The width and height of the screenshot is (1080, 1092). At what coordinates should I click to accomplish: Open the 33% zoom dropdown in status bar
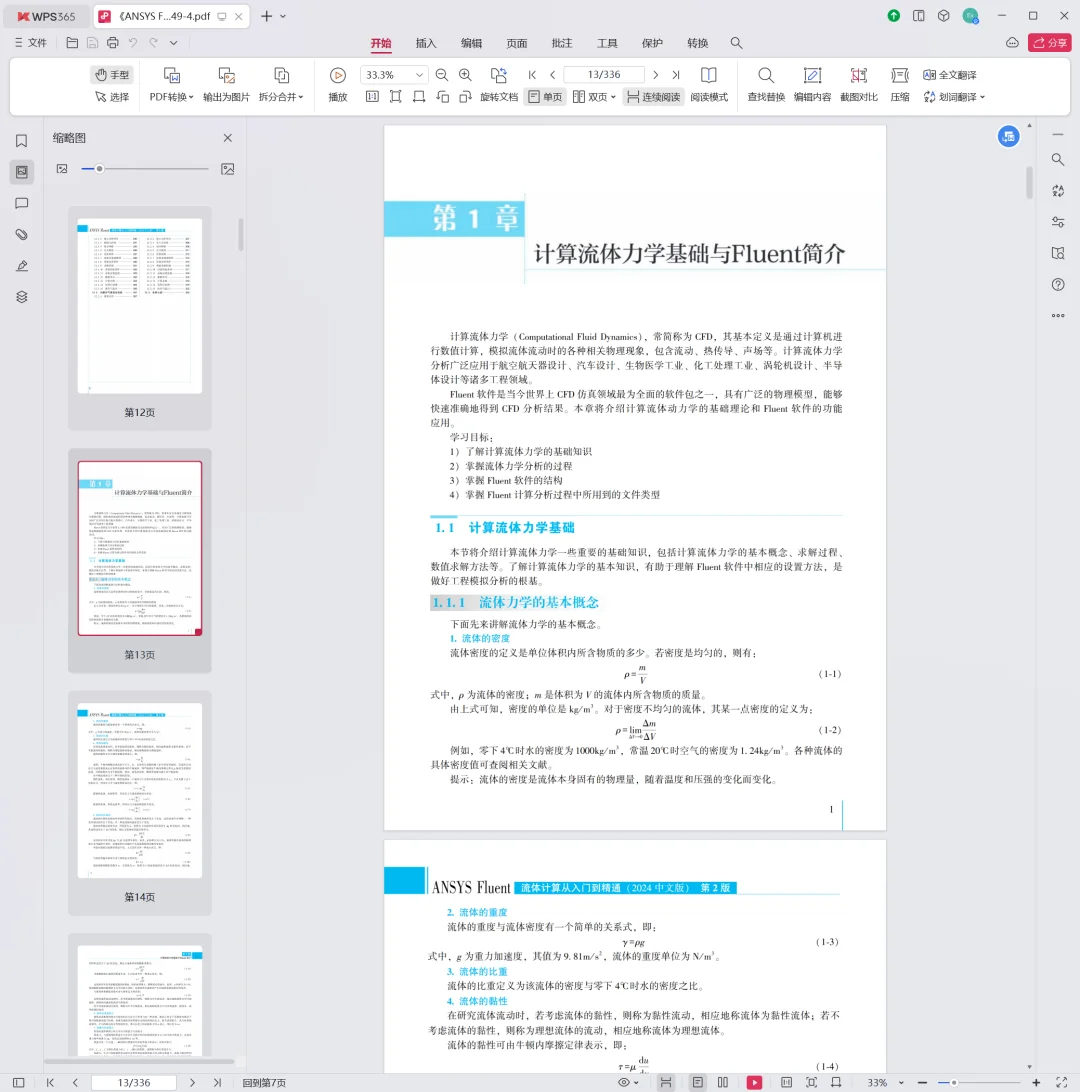click(x=902, y=1083)
